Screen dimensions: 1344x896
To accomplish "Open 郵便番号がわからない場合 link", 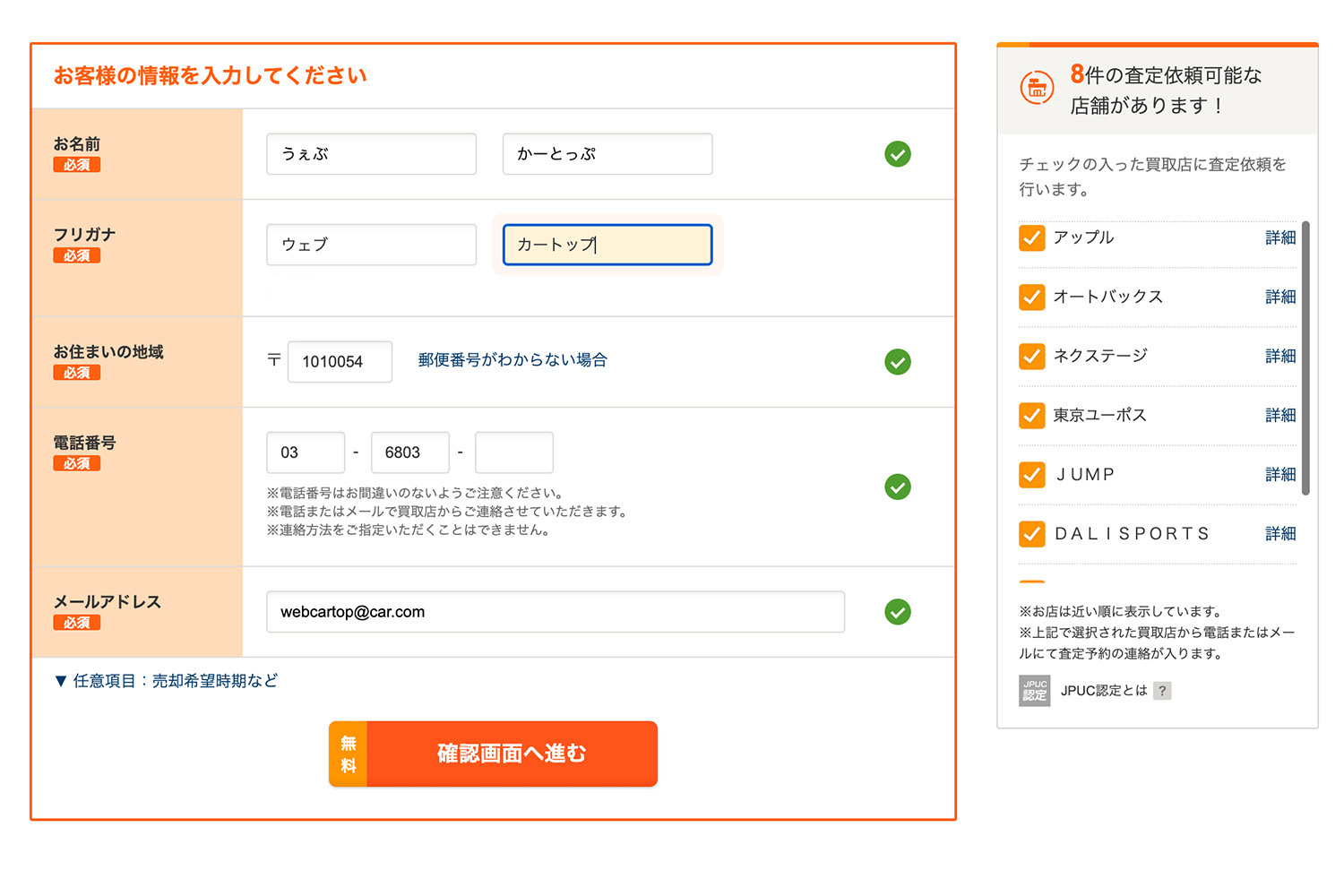I will coord(513,360).
